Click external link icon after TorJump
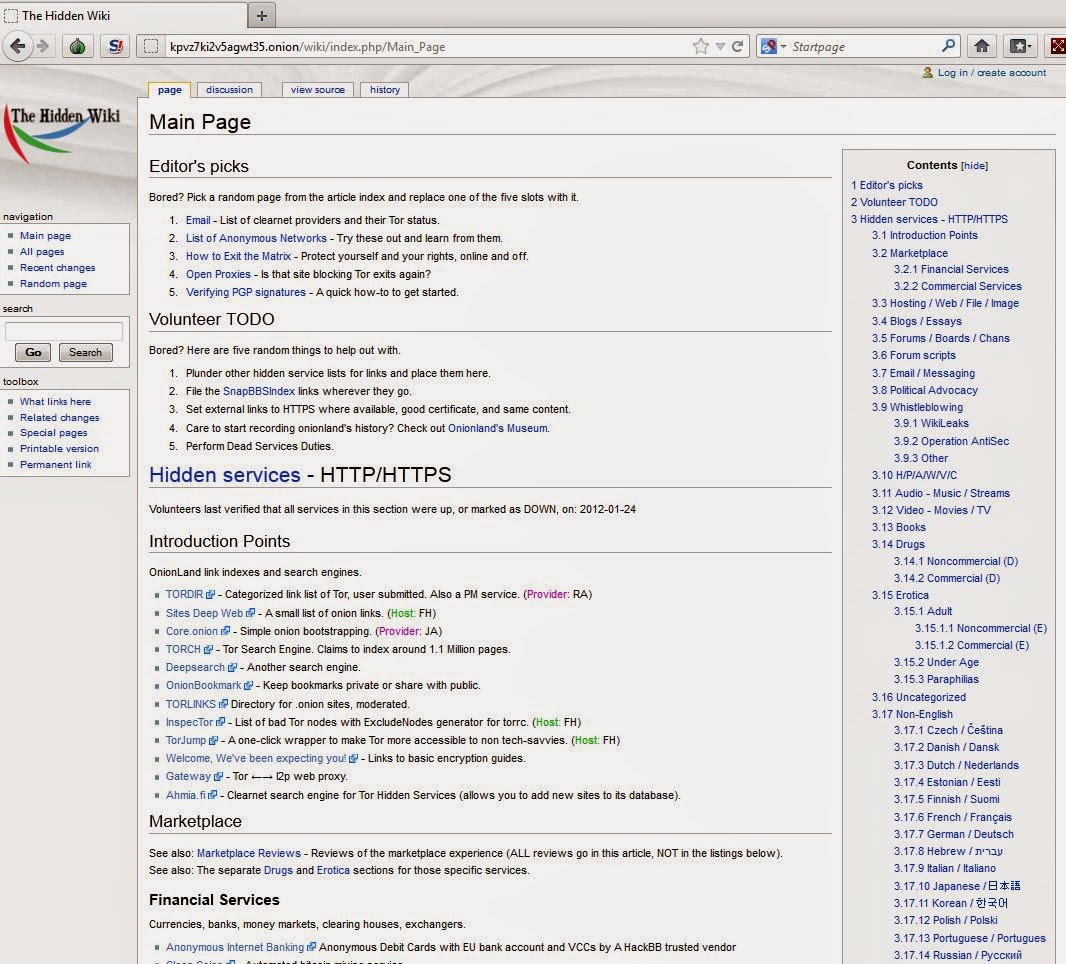 (213, 740)
